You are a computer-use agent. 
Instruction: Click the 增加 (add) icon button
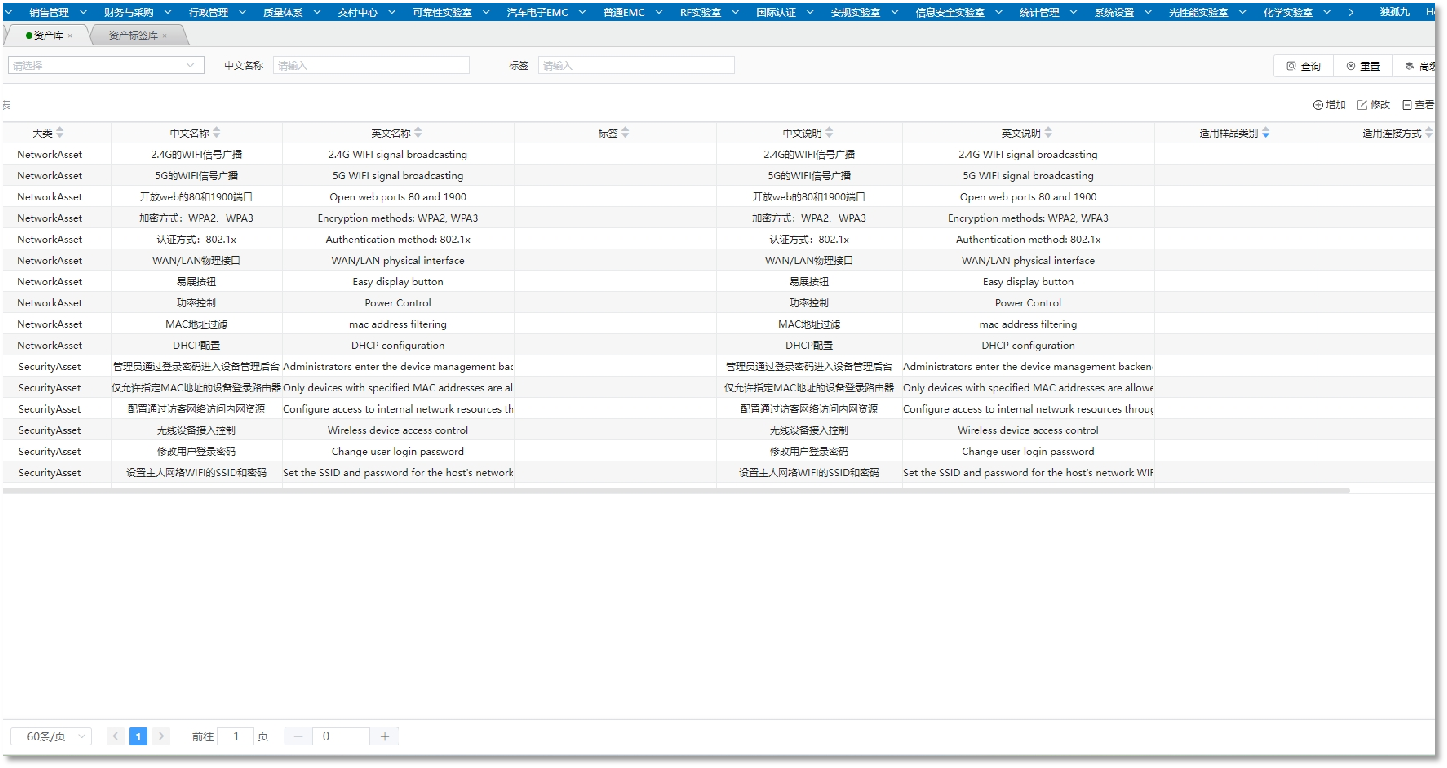1318,105
